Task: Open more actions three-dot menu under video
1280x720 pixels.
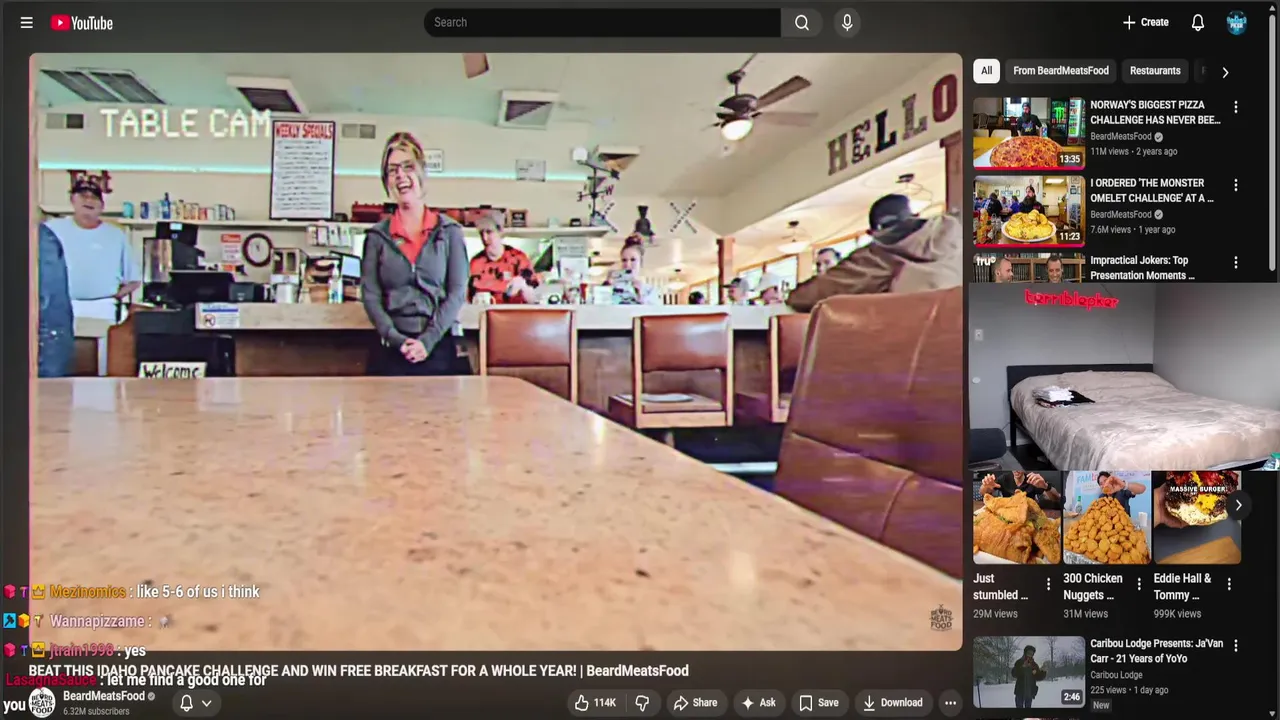Action: [950, 702]
